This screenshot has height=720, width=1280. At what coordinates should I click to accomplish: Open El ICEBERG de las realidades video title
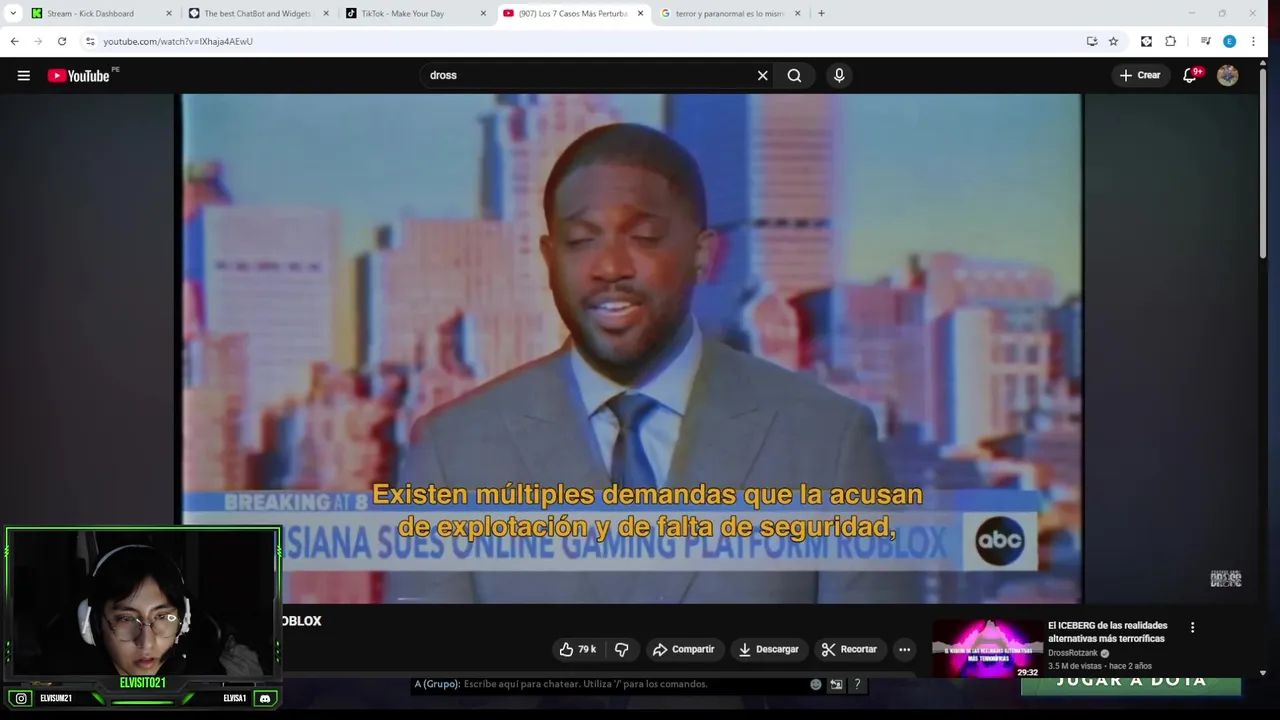1108,632
